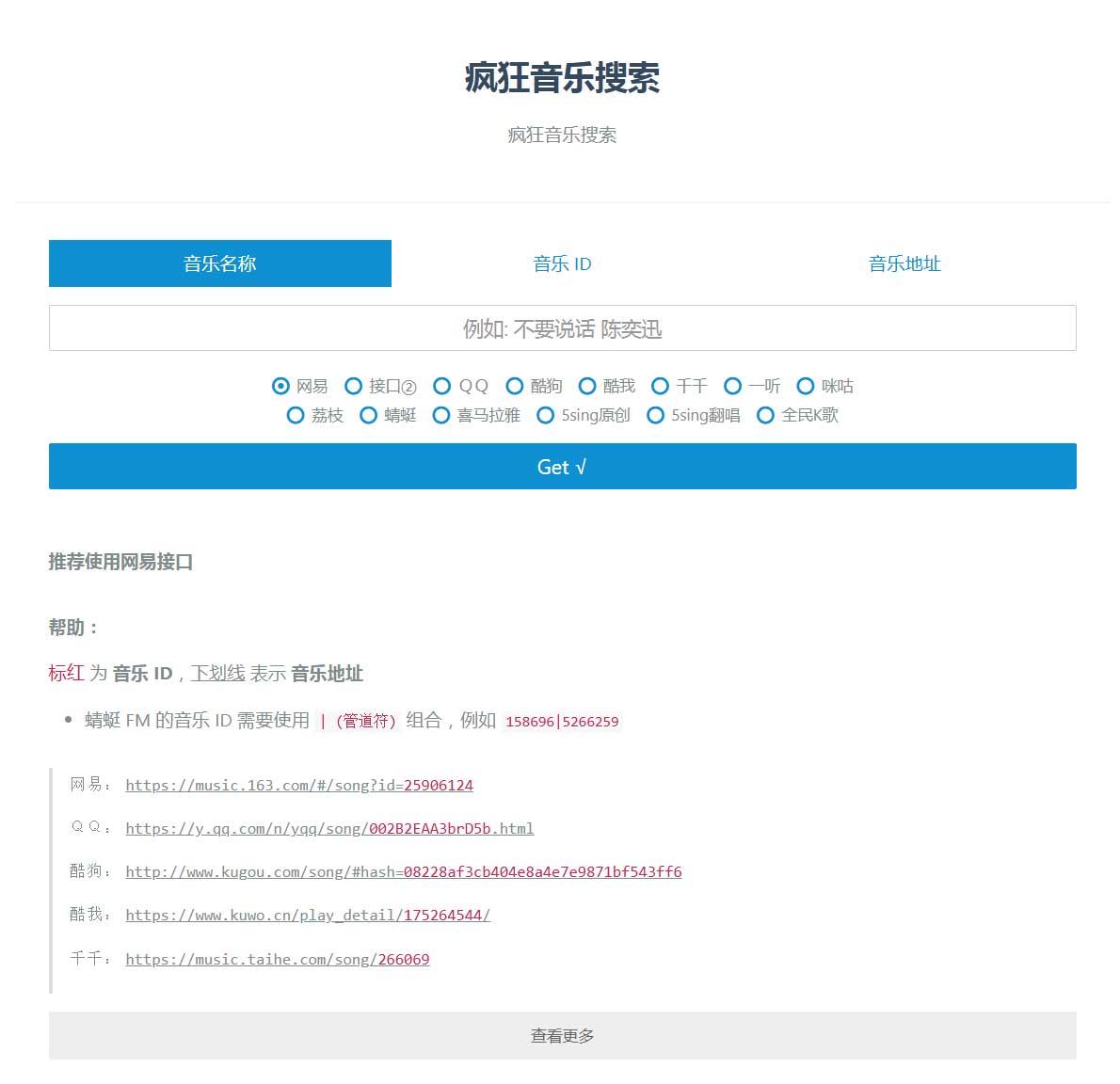Open the y.qq.com song link

[329, 828]
